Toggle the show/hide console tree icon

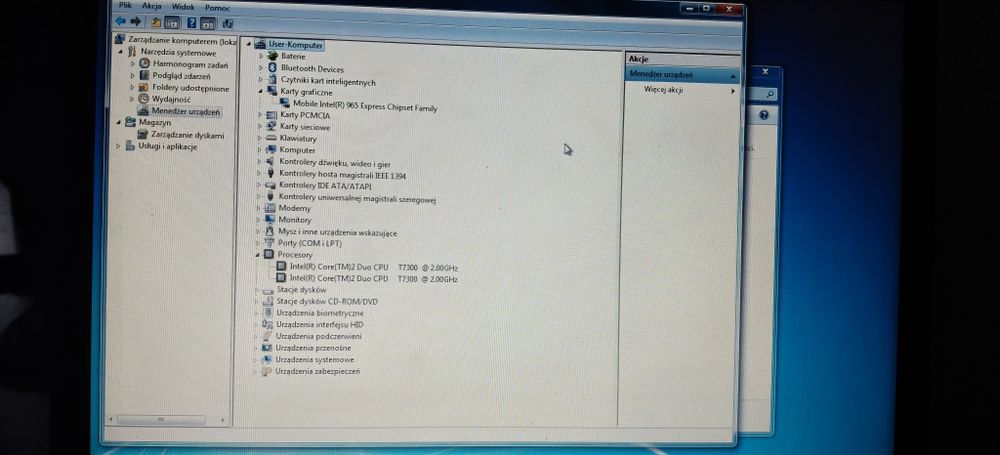pyautogui.click(x=172, y=23)
